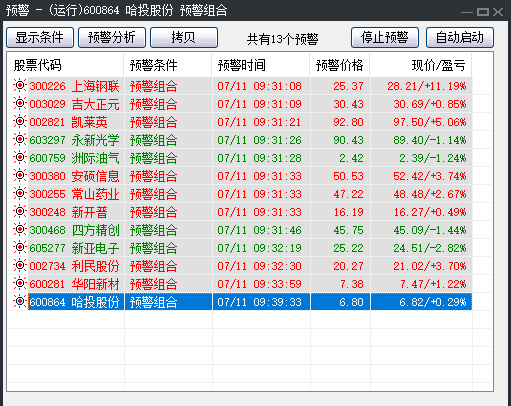
Task: Click alert icon beside 600864 哈投股份
Action: [20, 302]
